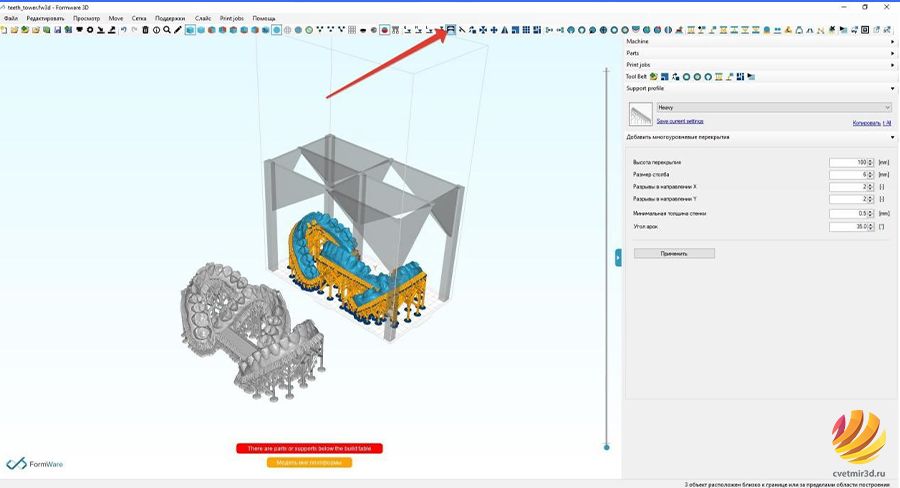900x488 pixels.
Task: Click the first icon in the Tool Belt
Action: pyautogui.click(x=653, y=76)
